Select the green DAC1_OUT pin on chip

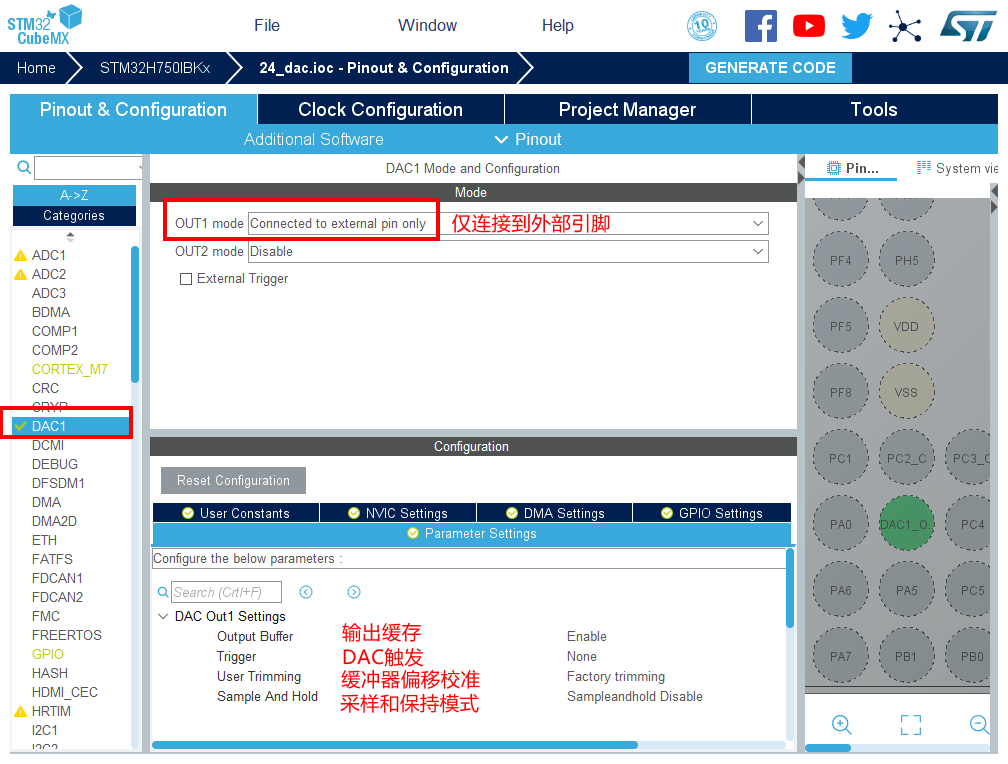point(906,524)
